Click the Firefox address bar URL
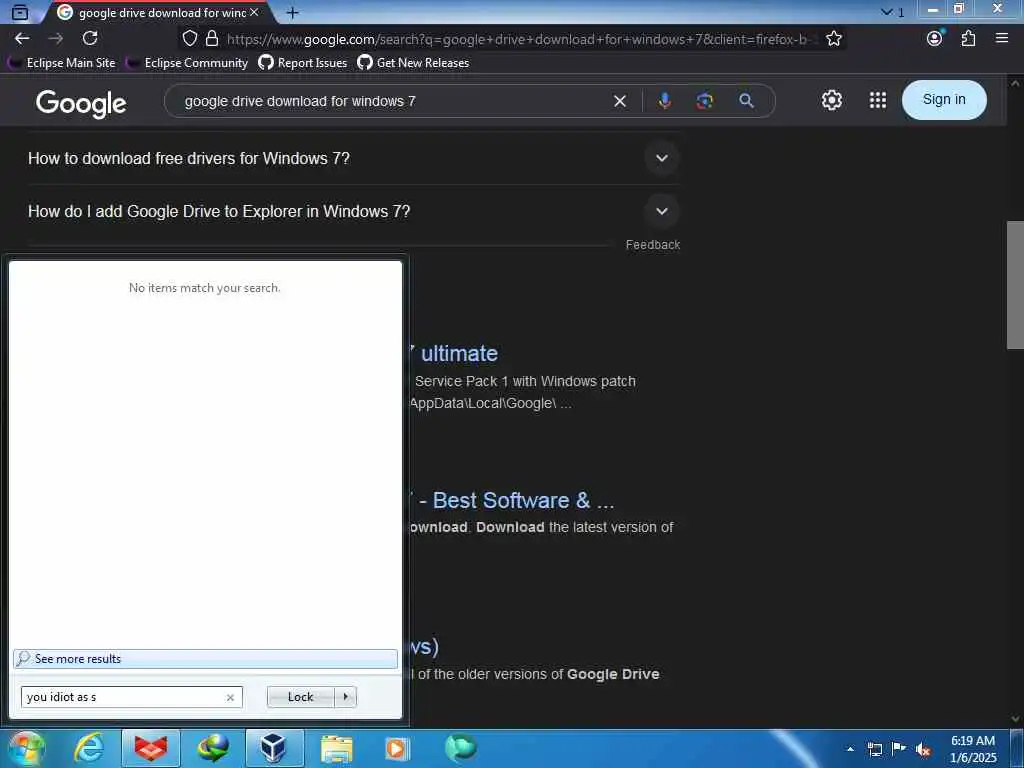Image resolution: width=1024 pixels, height=768 pixels. [x=519, y=39]
